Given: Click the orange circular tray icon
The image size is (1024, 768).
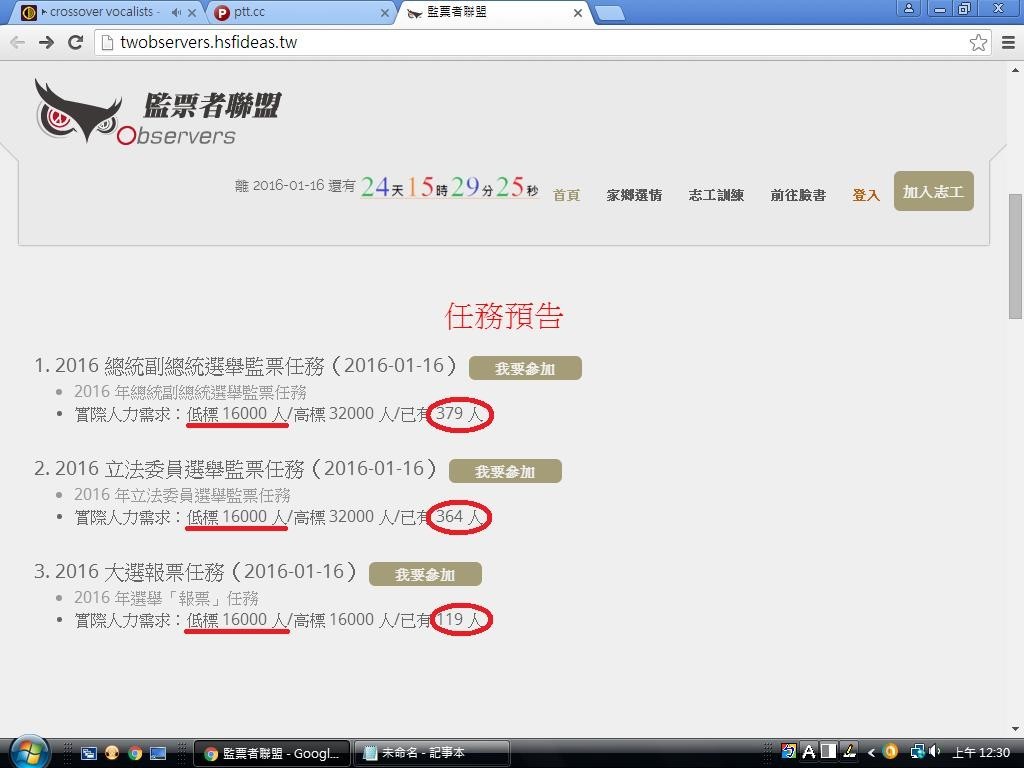Looking at the screenshot, I should click(891, 752).
